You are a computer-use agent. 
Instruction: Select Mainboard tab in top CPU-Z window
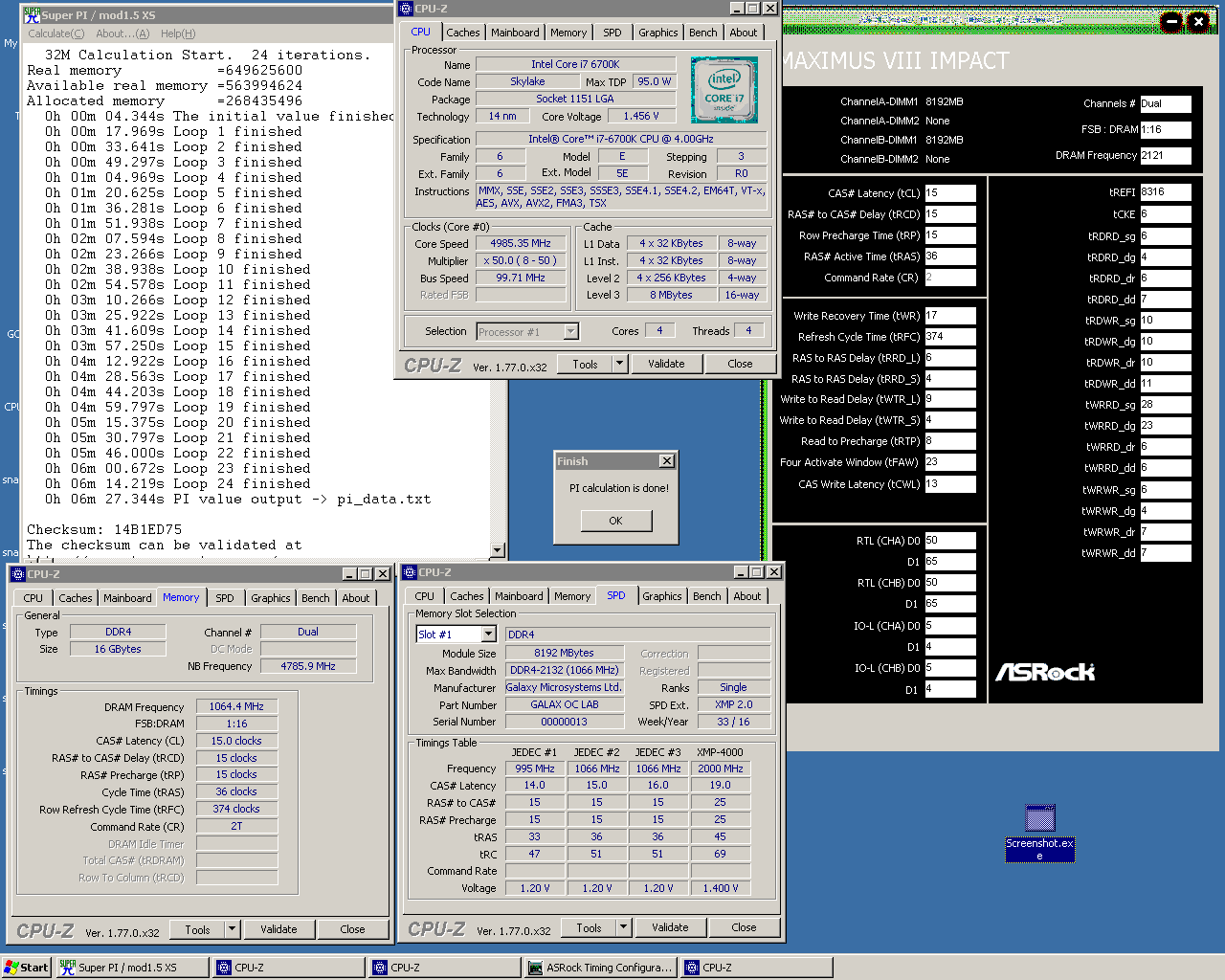(515, 33)
